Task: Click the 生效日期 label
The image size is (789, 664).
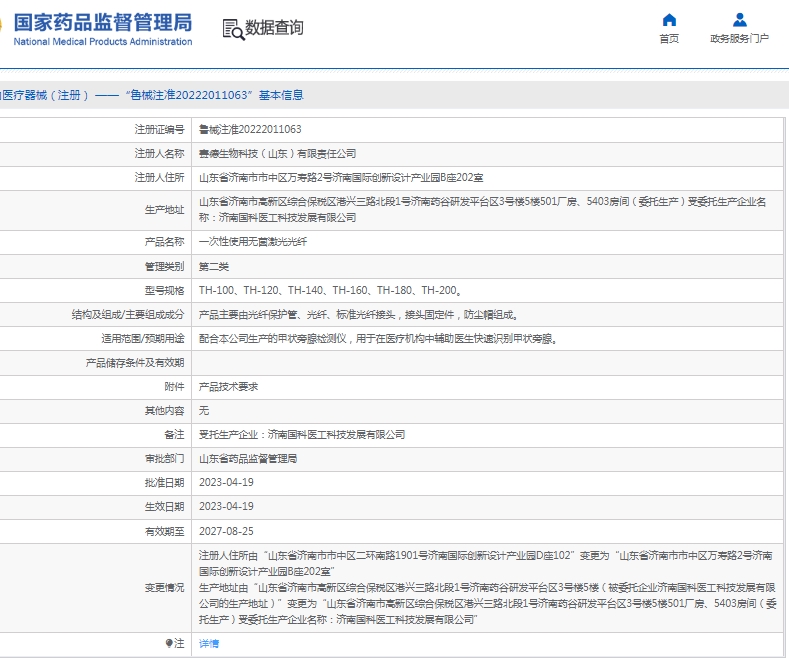Action: click(x=165, y=507)
